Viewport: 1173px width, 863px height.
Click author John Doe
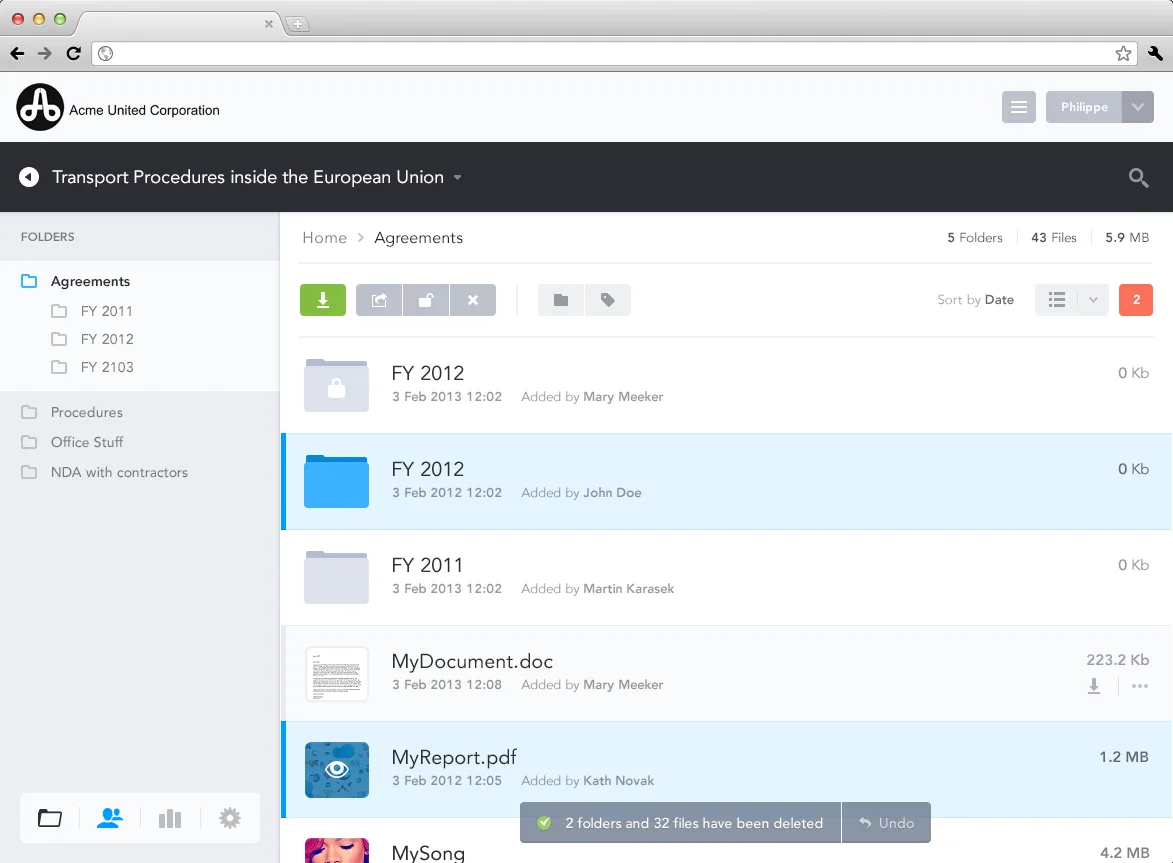click(x=612, y=493)
